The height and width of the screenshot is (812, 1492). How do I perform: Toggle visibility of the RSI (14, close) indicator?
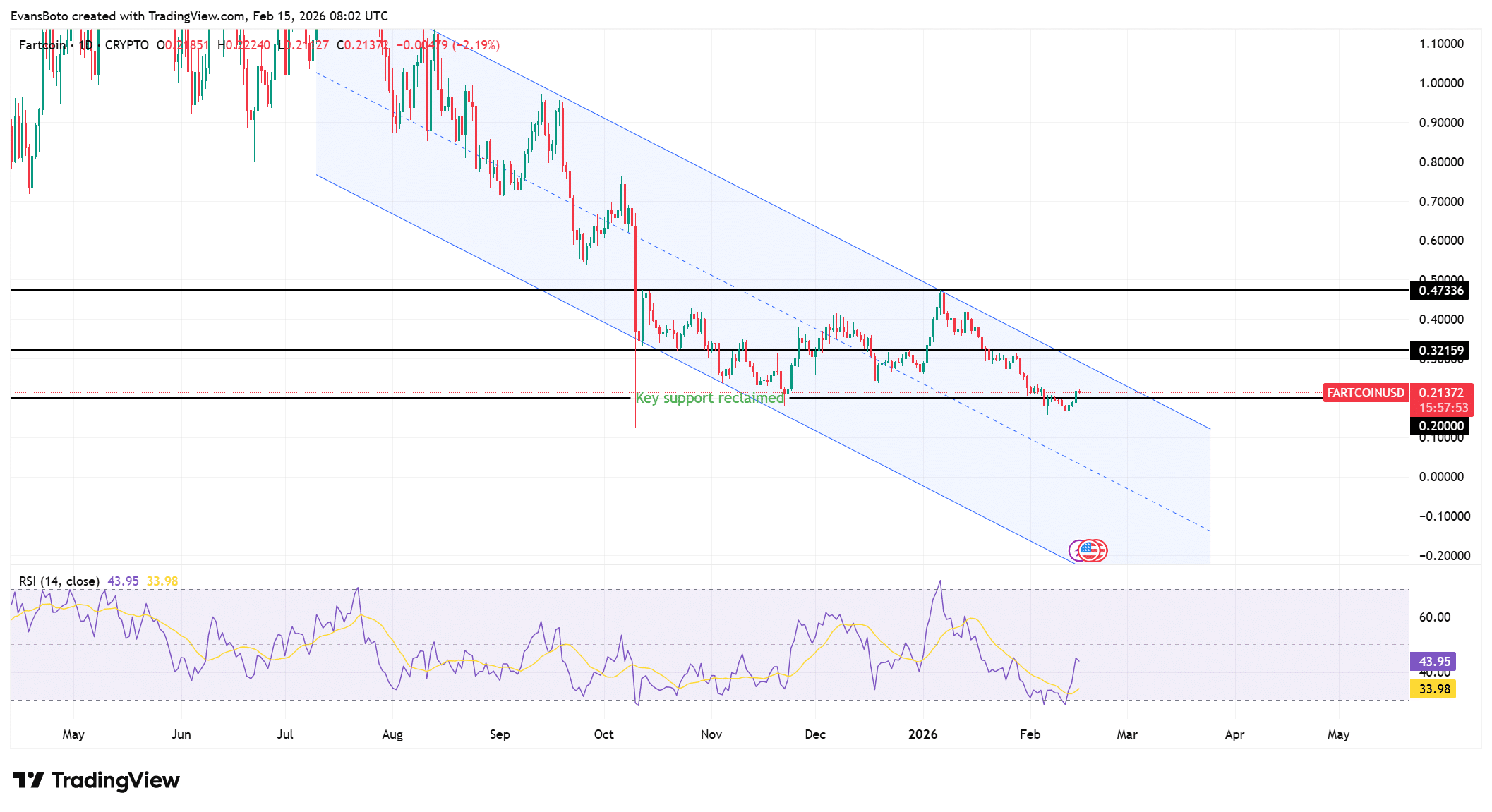(x=59, y=581)
